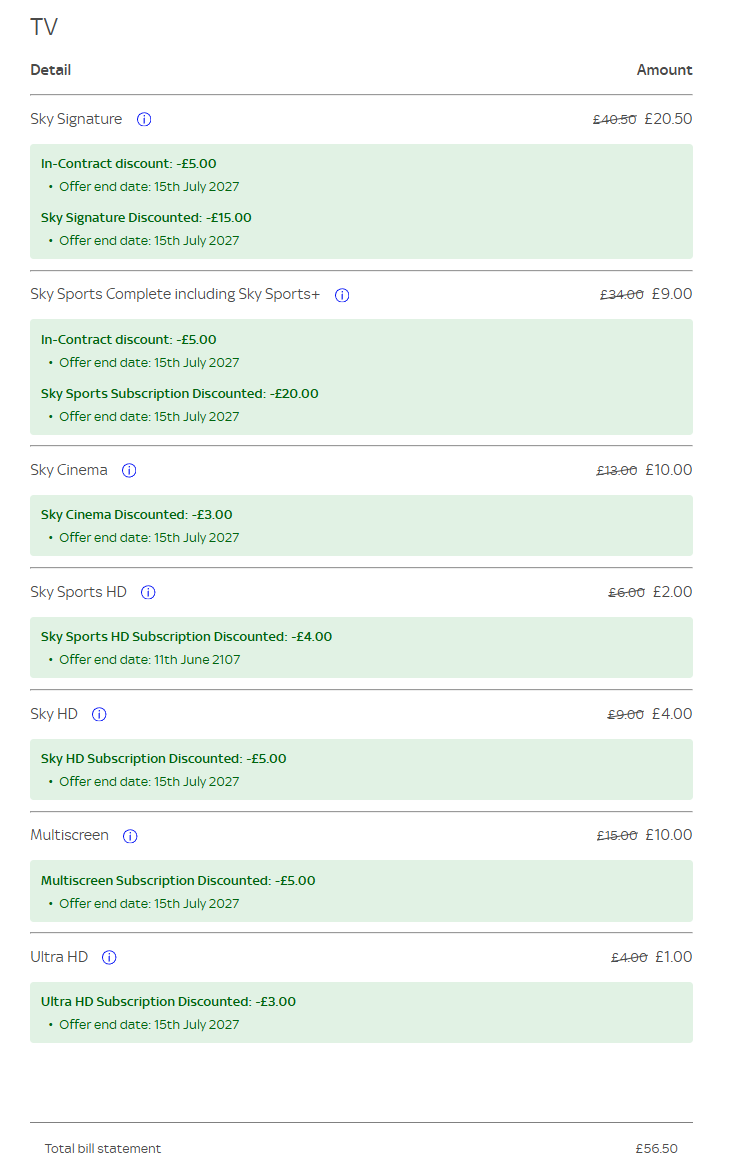Click the Detail column header
Viewport: 736px width, 1169px height.
(x=51, y=70)
